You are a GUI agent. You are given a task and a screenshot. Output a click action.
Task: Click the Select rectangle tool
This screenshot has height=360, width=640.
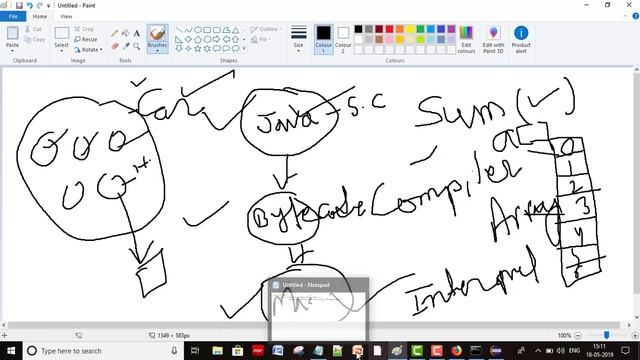pos(62,33)
